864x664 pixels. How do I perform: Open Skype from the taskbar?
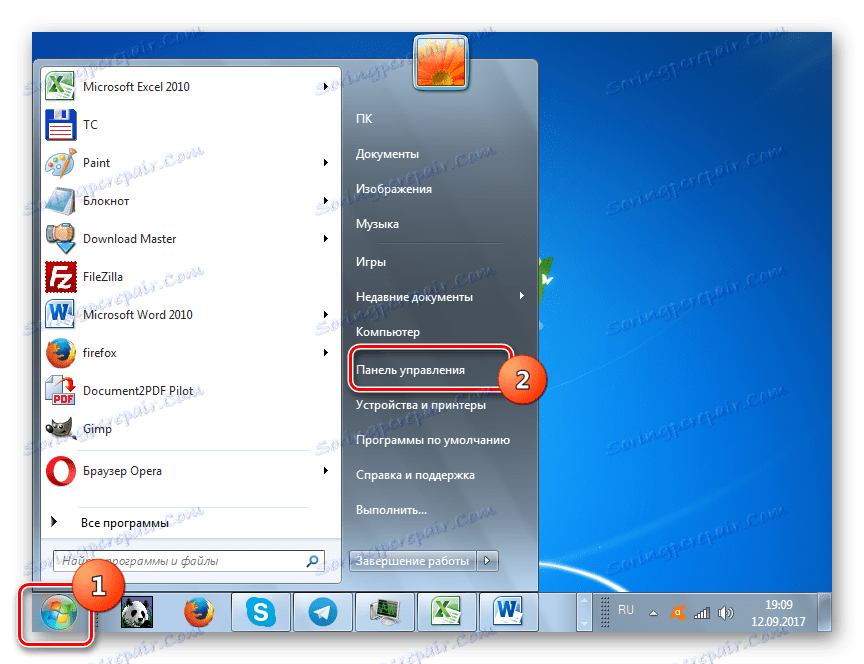261,612
